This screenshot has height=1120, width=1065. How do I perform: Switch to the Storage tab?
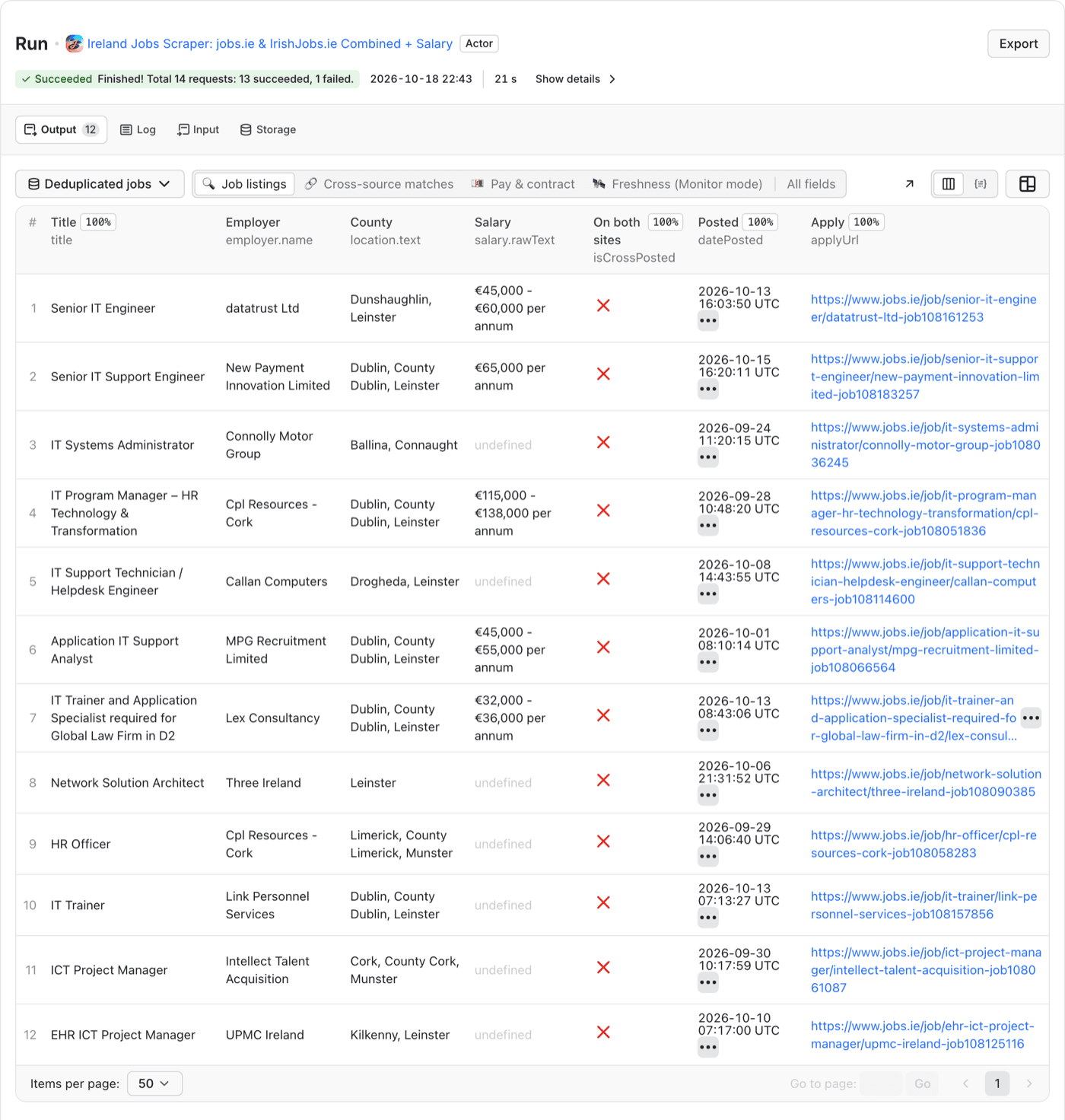point(268,129)
